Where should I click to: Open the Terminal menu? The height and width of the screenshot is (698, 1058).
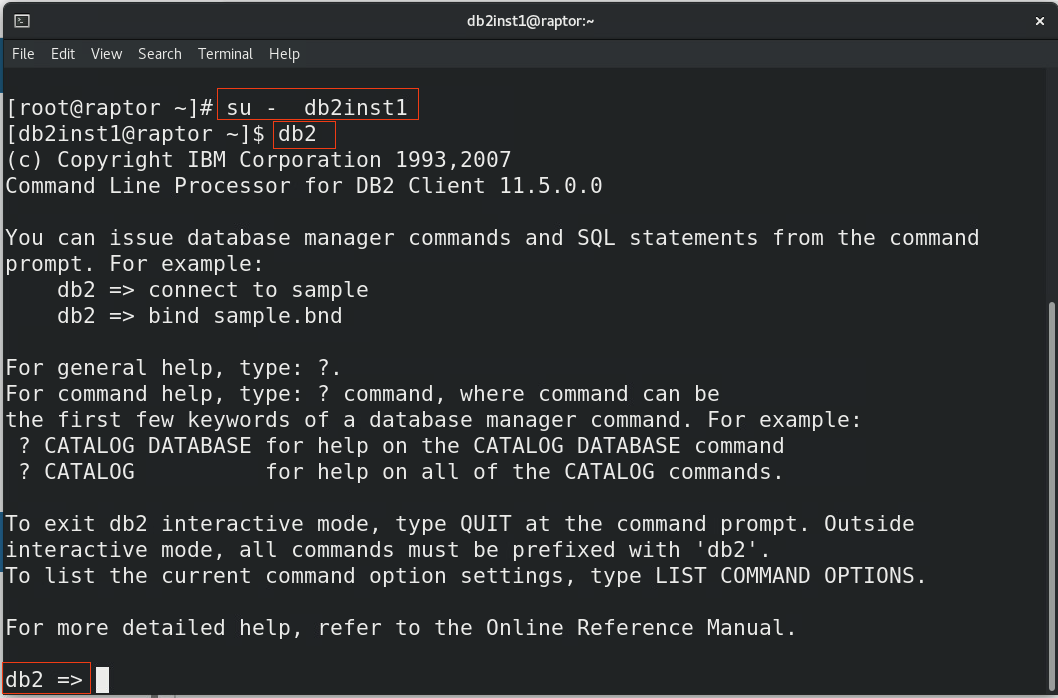(x=225, y=54)
